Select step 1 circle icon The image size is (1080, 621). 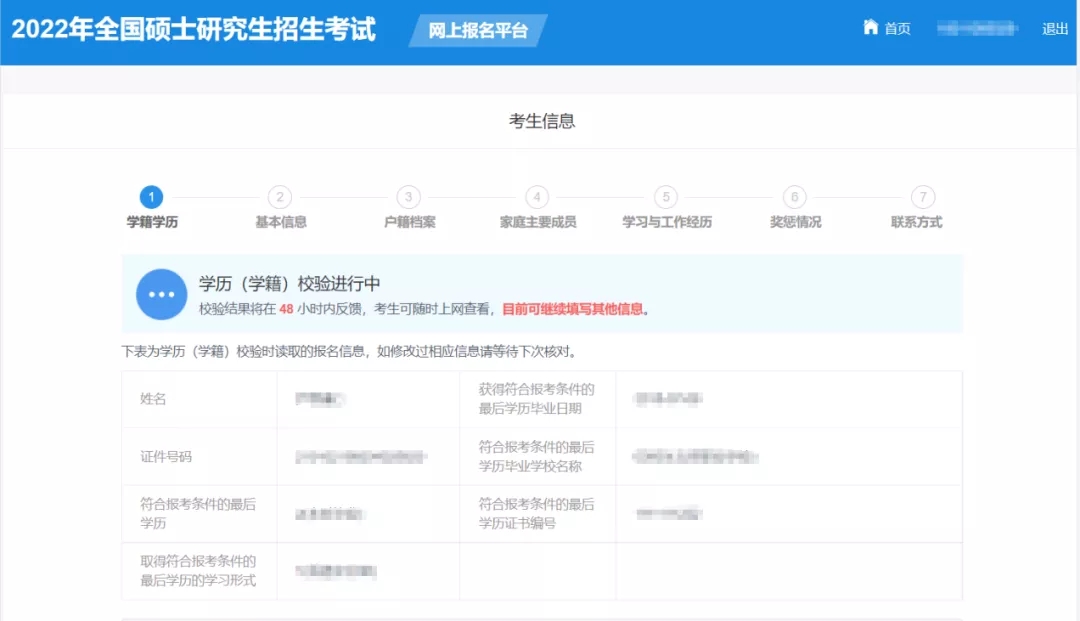152,197
